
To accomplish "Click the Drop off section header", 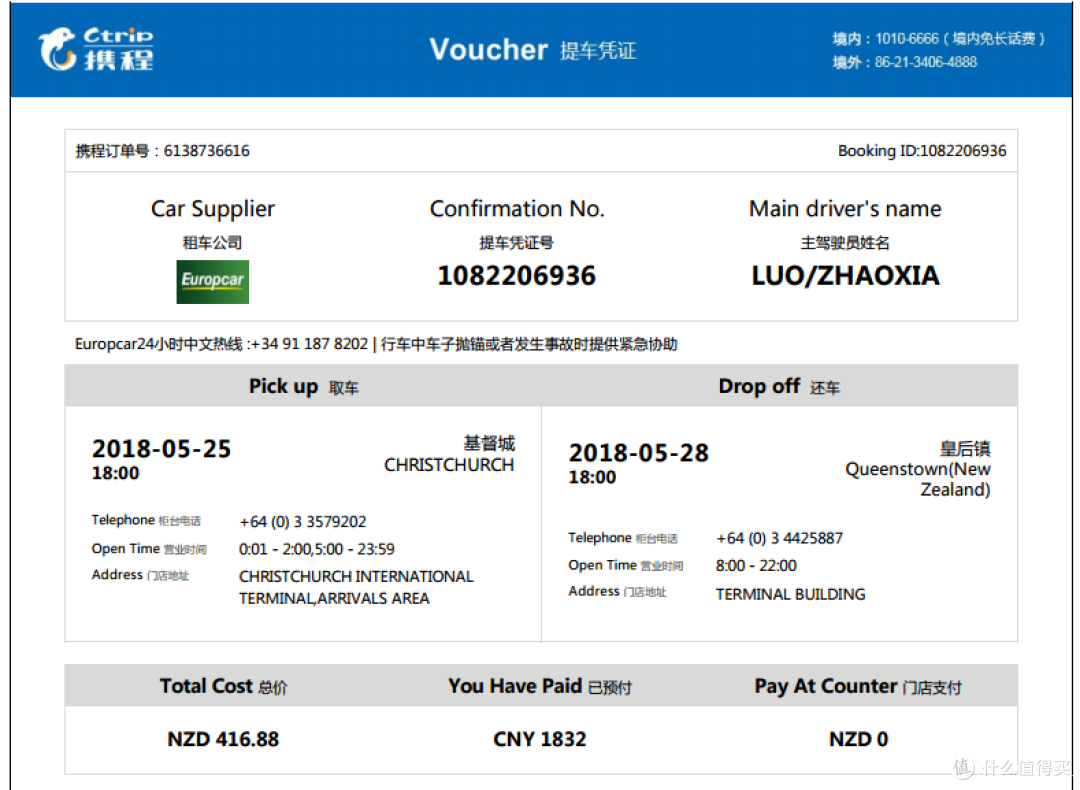I will pos(779,386).
